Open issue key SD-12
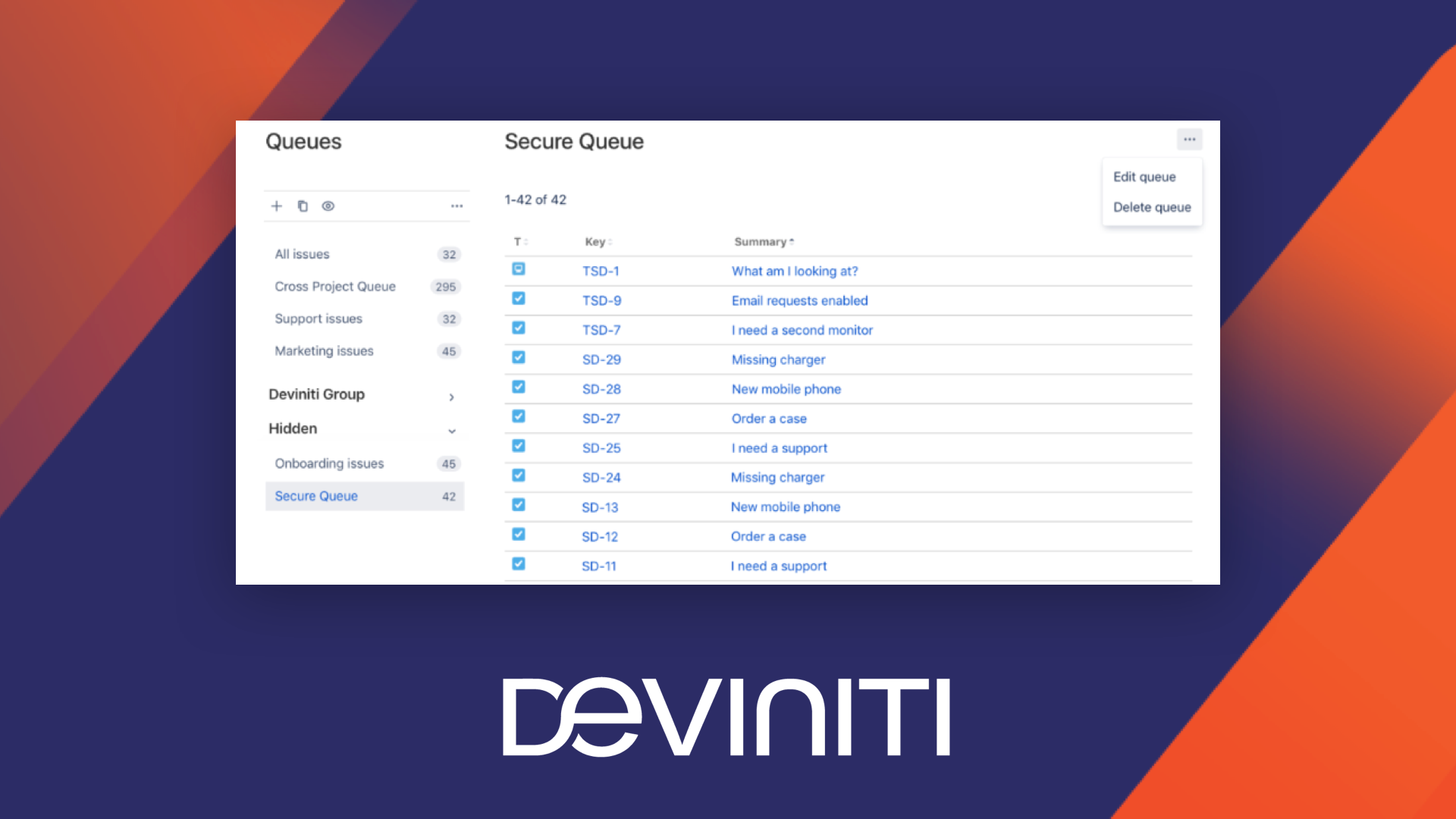 tap(600, 538)
